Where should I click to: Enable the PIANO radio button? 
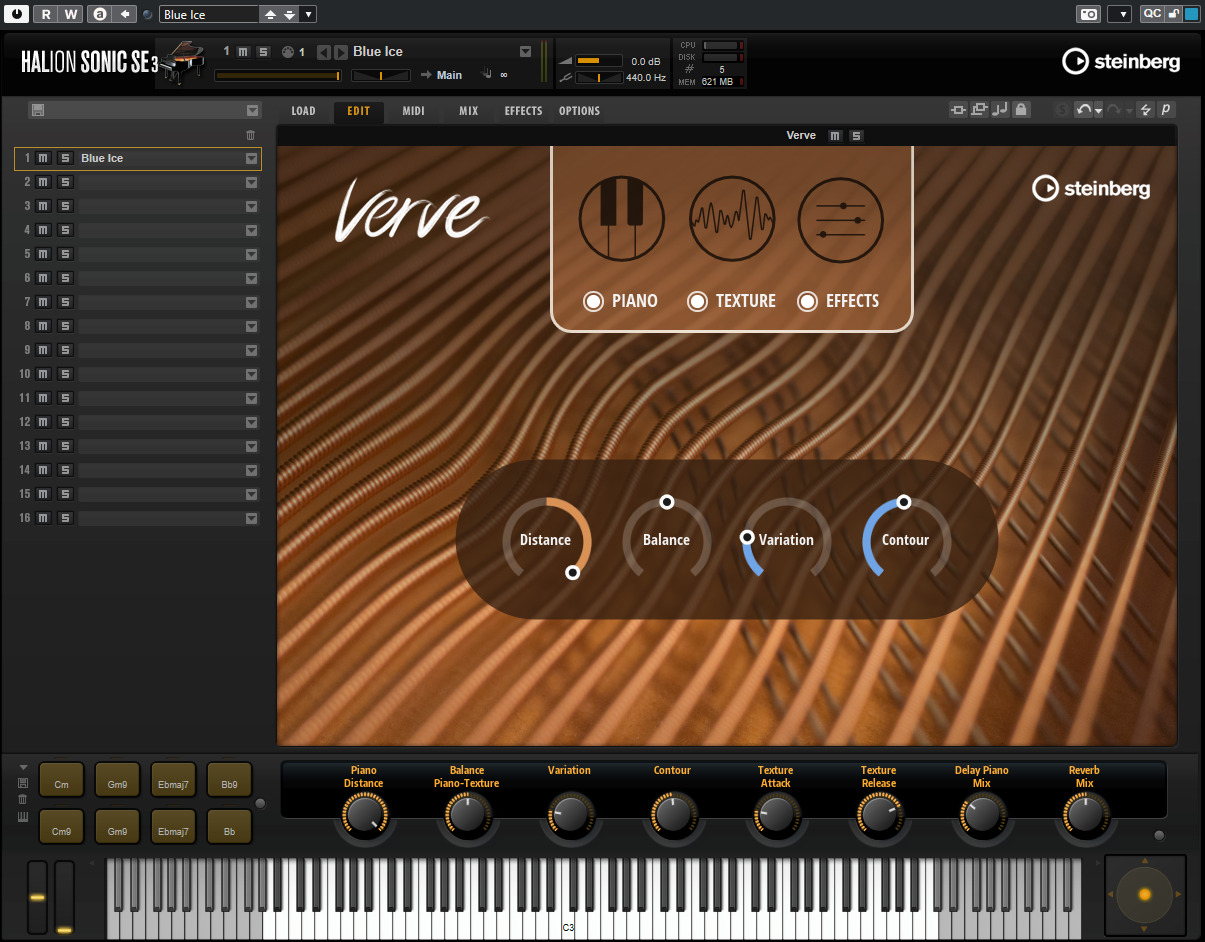tap(593, 300)
